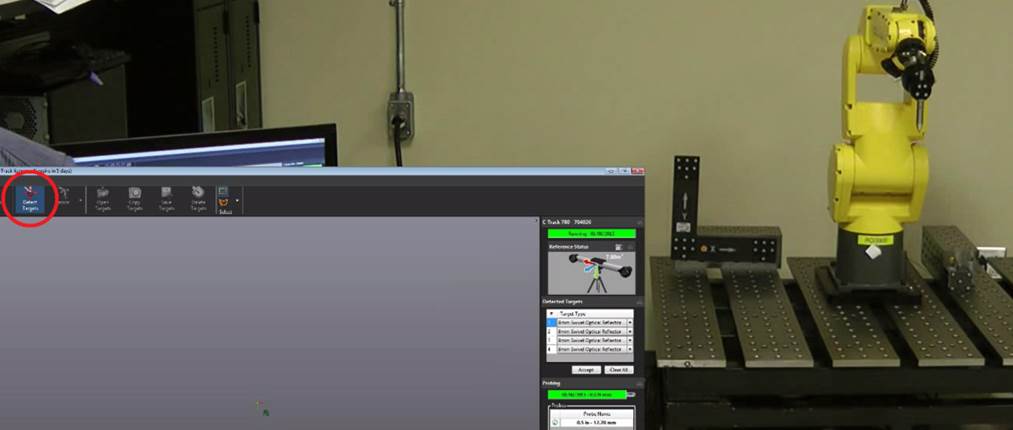Click the icon beside Reference Status label
Image resolution: width=1013 pixels, height=430 pixels.
pyautogui.click(x=618, y=247)
